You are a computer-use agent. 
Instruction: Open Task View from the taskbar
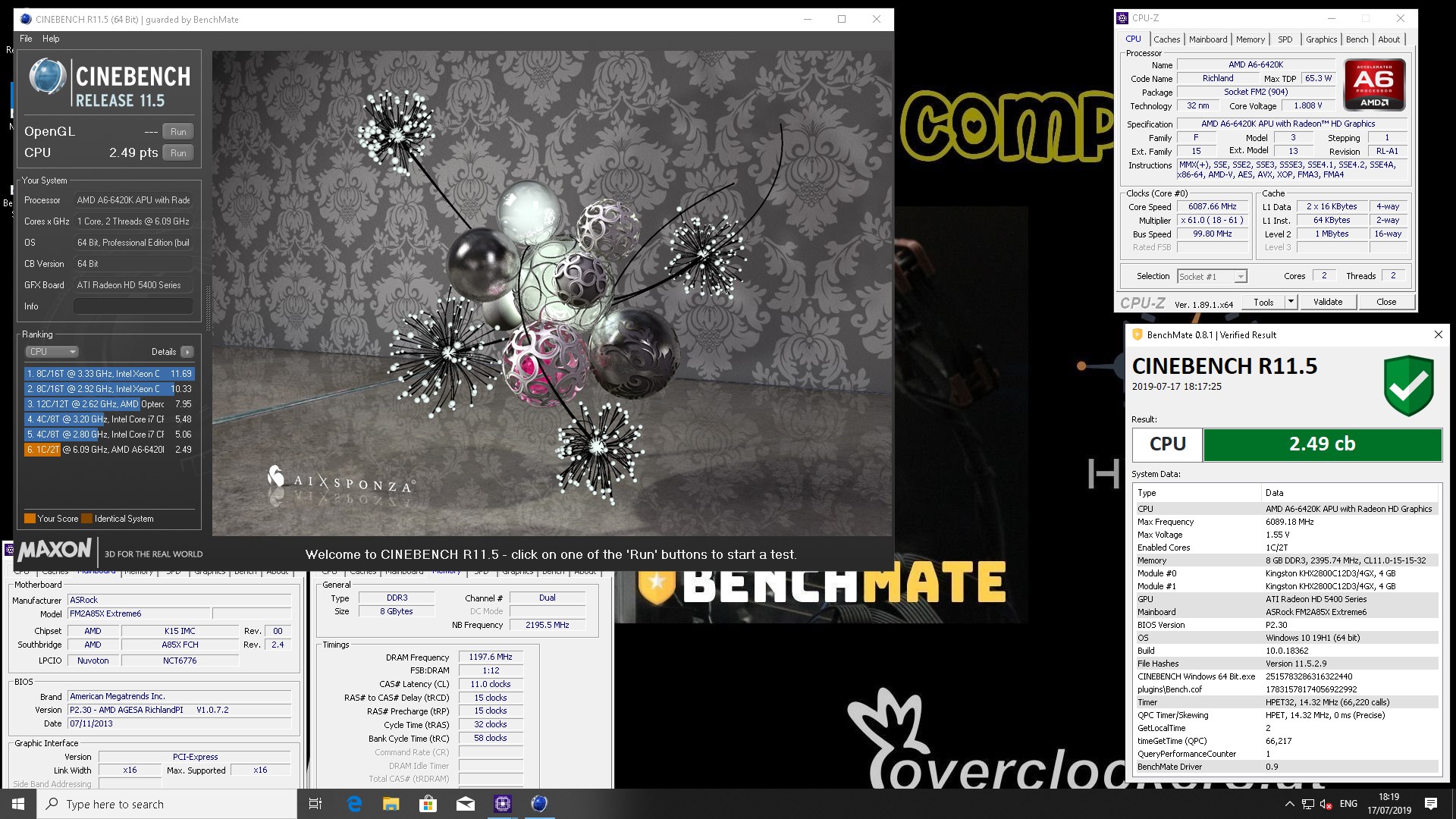tap(315, 804)
